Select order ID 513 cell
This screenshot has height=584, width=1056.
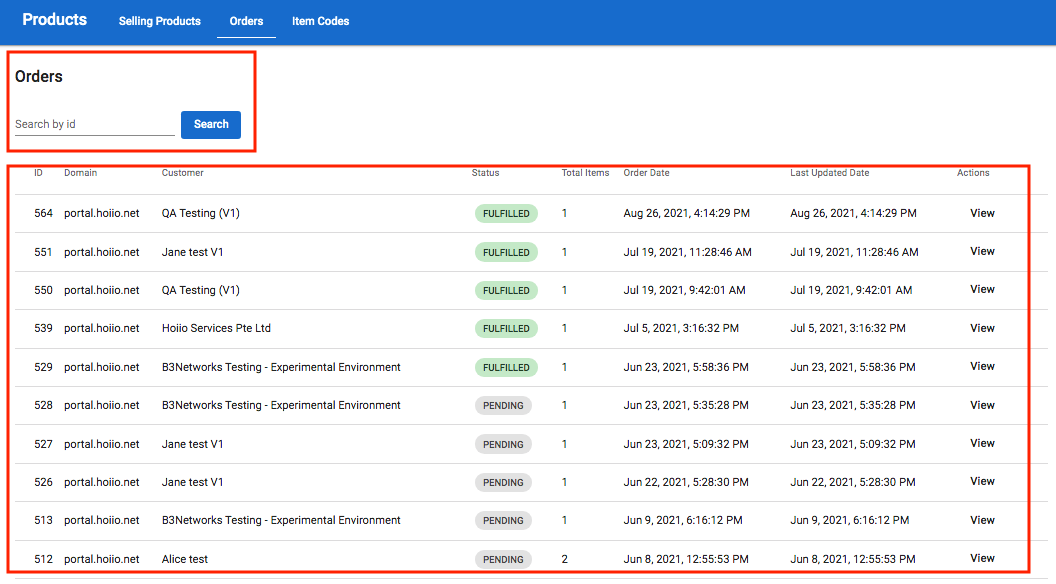43,520
